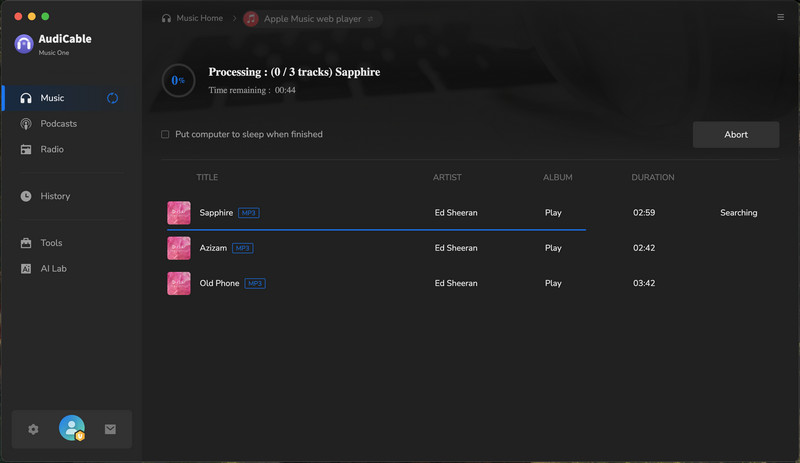Image resolution: width=800 pixels, height=463 pixels.
Task: Click album Play in the Sapphire row
Action: [553, 213]
